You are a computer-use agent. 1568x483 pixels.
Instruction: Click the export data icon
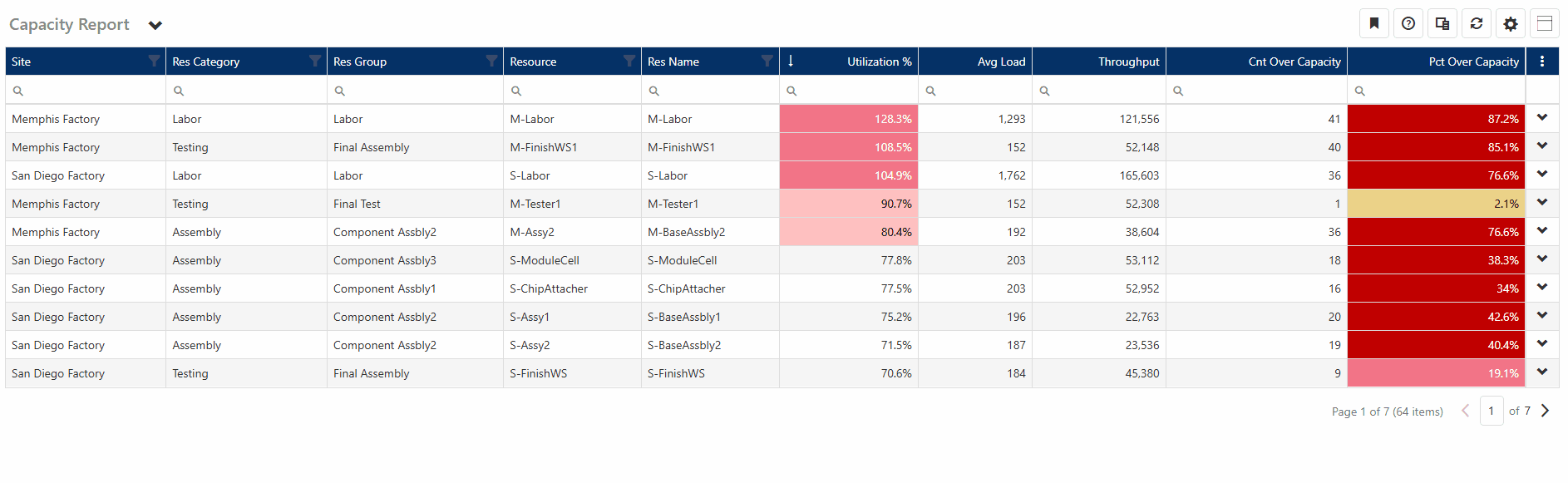(x=1442, y=23)
